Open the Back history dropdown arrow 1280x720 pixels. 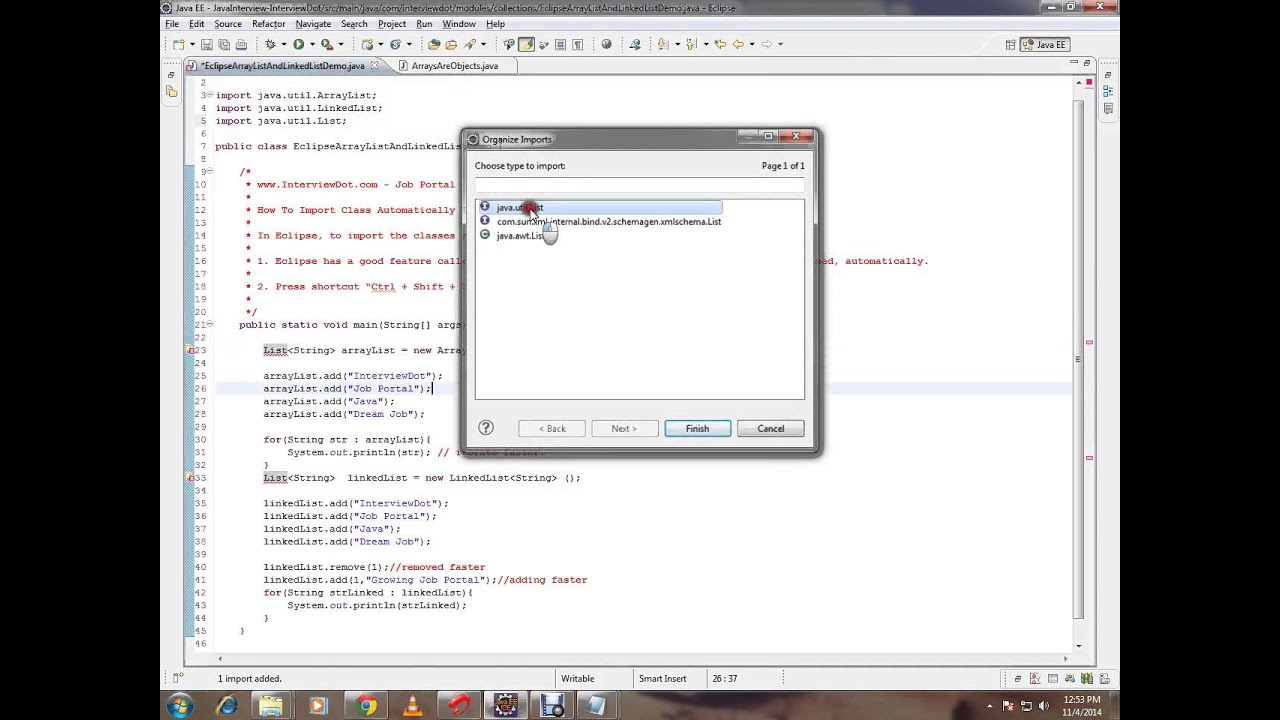click(x=751, y=44)
